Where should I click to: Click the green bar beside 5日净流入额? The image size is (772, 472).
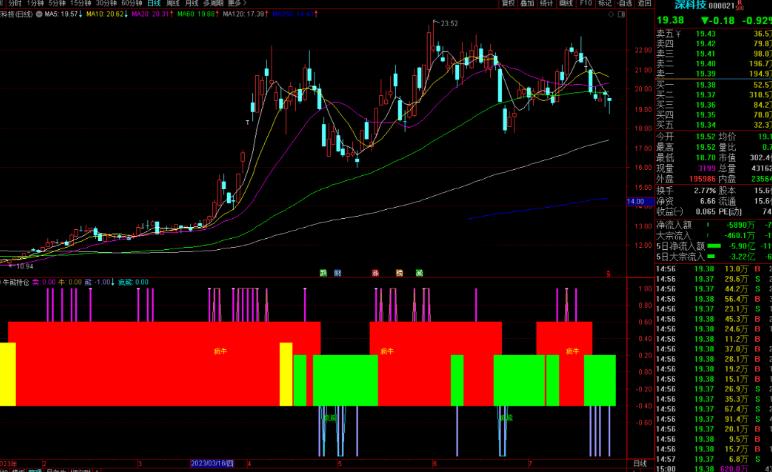[x=714, y=246]
